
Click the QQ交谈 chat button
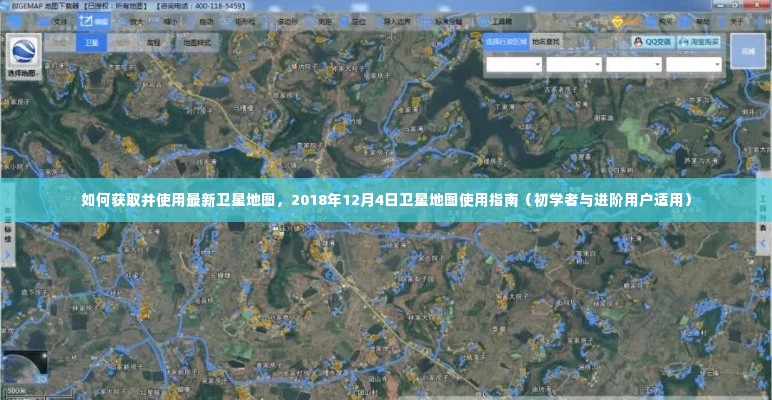click(653, 42)
